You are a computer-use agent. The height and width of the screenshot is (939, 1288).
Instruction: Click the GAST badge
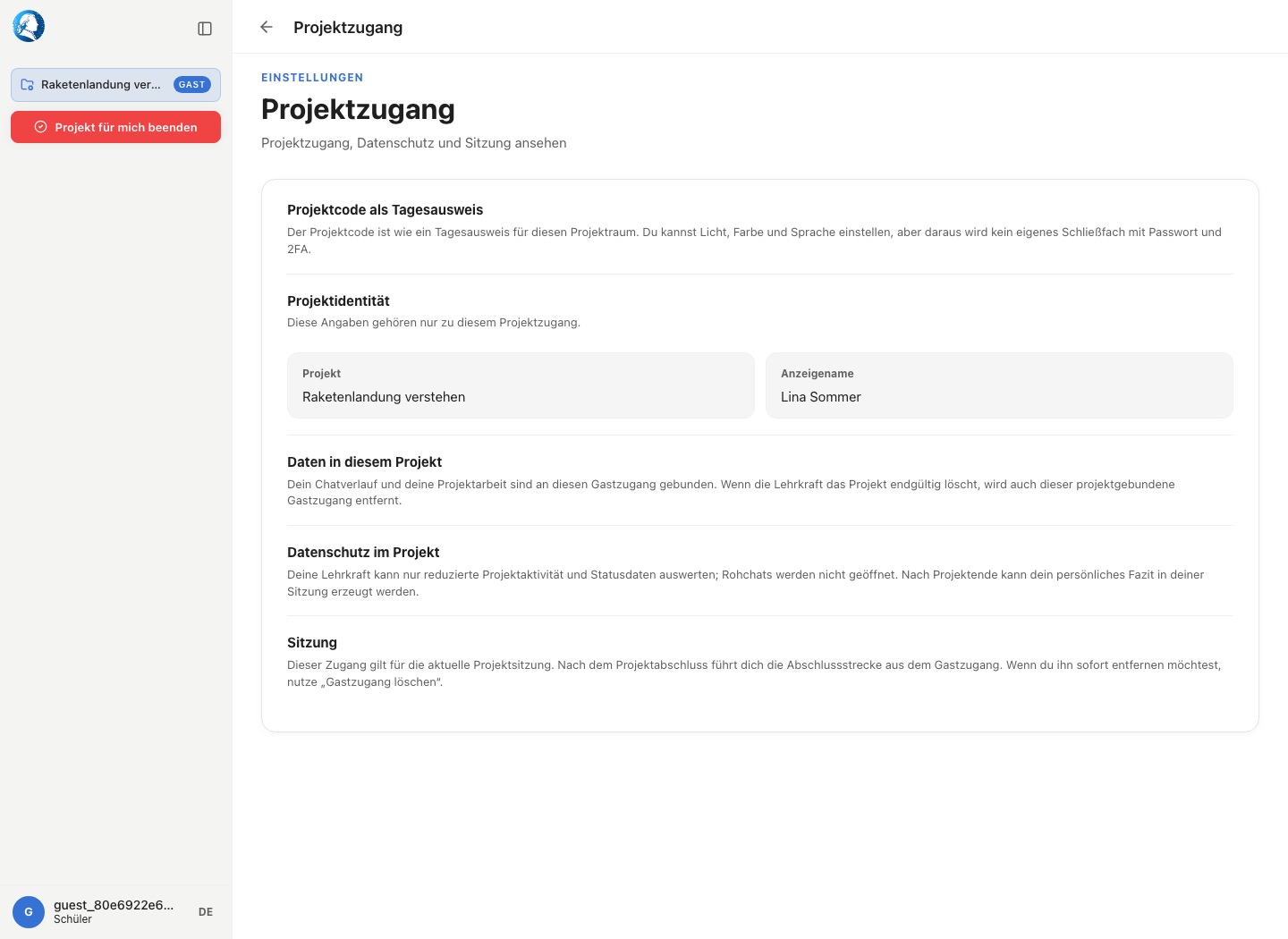pos(191,85)
